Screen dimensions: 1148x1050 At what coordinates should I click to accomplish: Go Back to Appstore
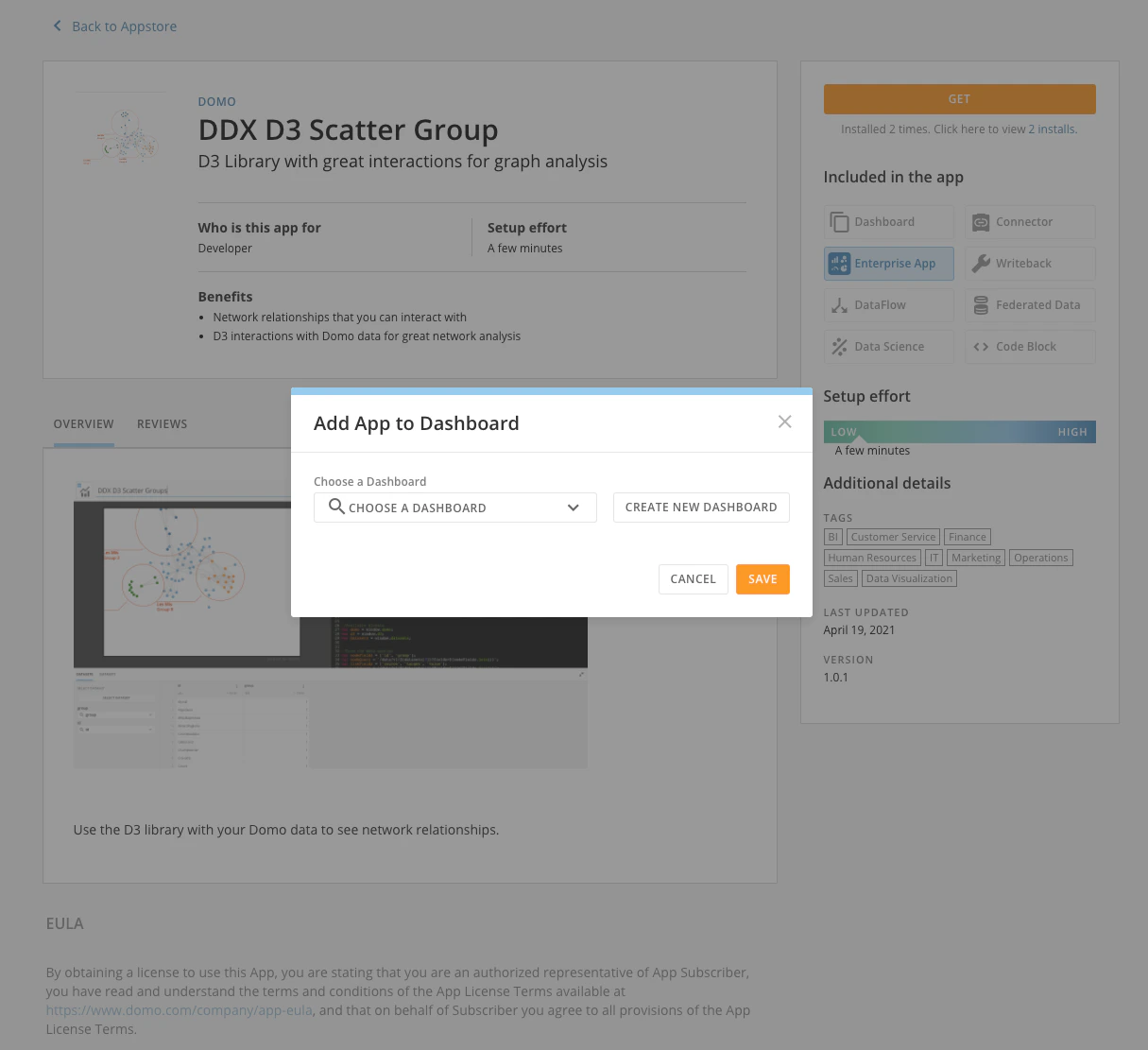(124, 26)
